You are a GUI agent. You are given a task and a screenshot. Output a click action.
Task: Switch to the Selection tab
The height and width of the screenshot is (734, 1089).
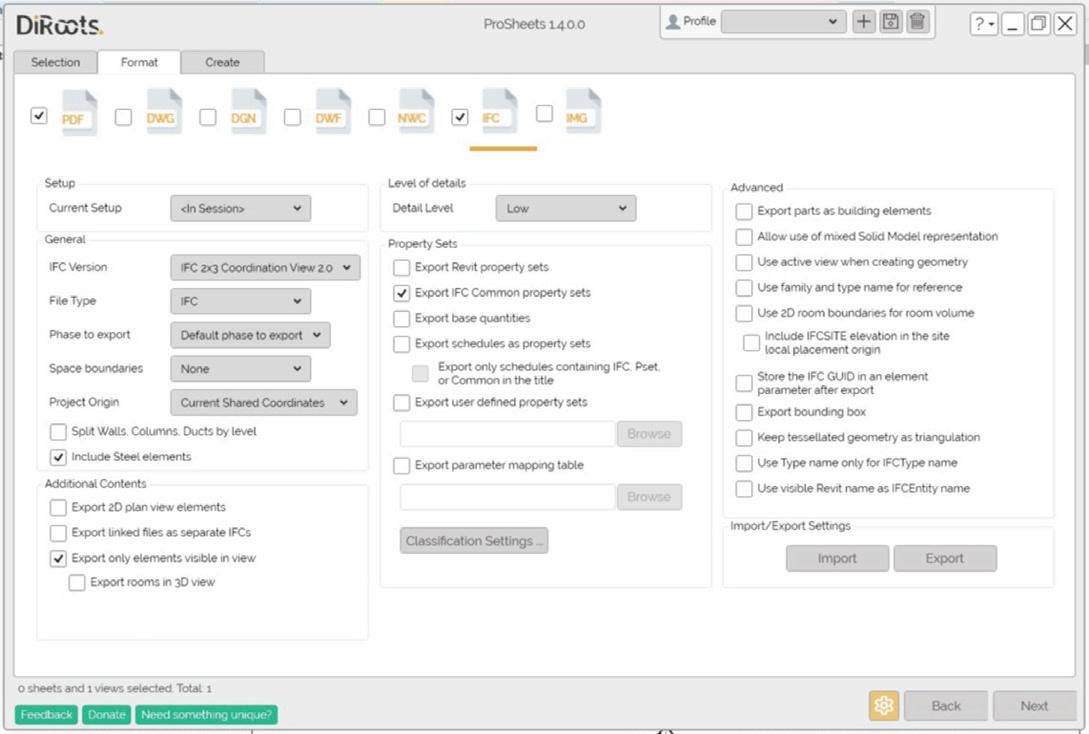[x=56, y=62]
